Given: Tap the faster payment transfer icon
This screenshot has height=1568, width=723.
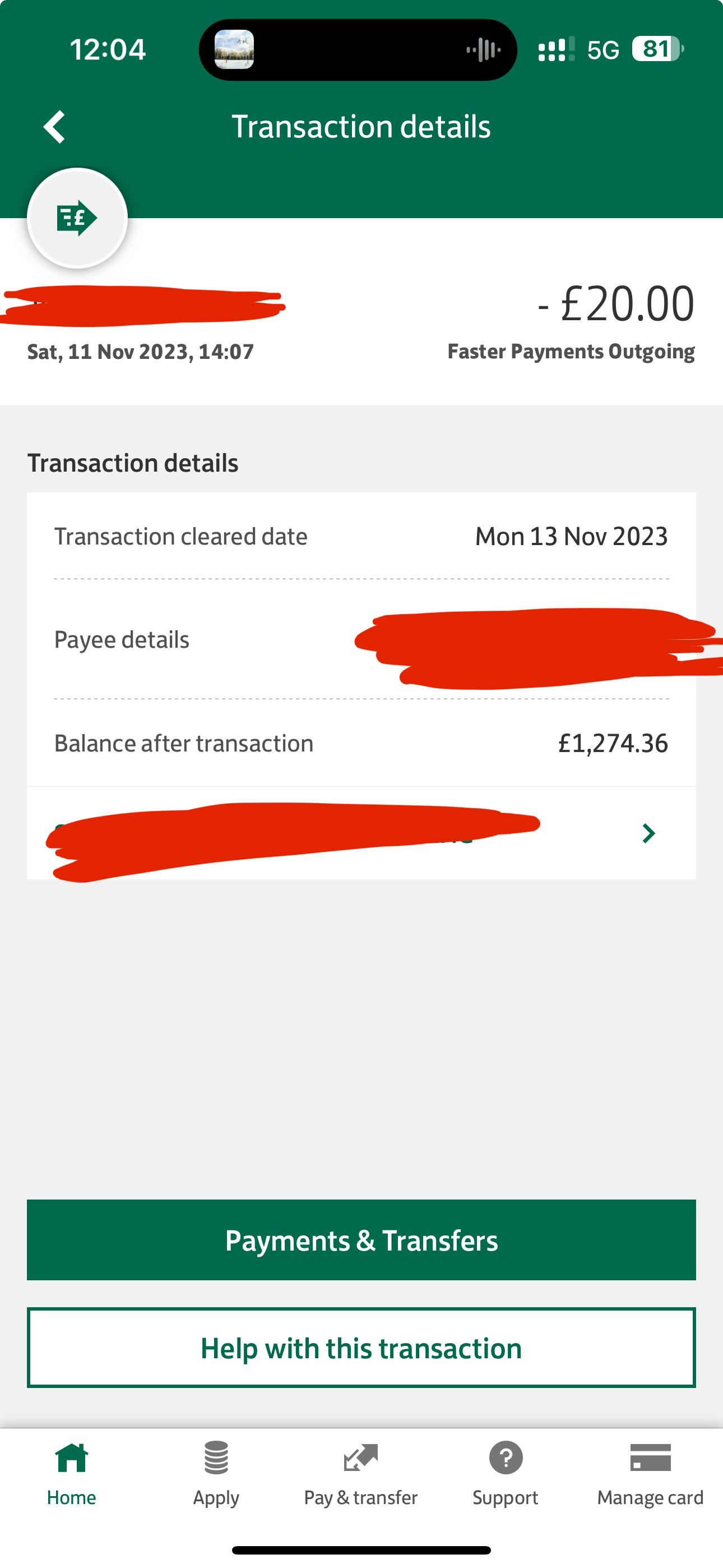Looking at the screenshot, I should click(77, 218).
